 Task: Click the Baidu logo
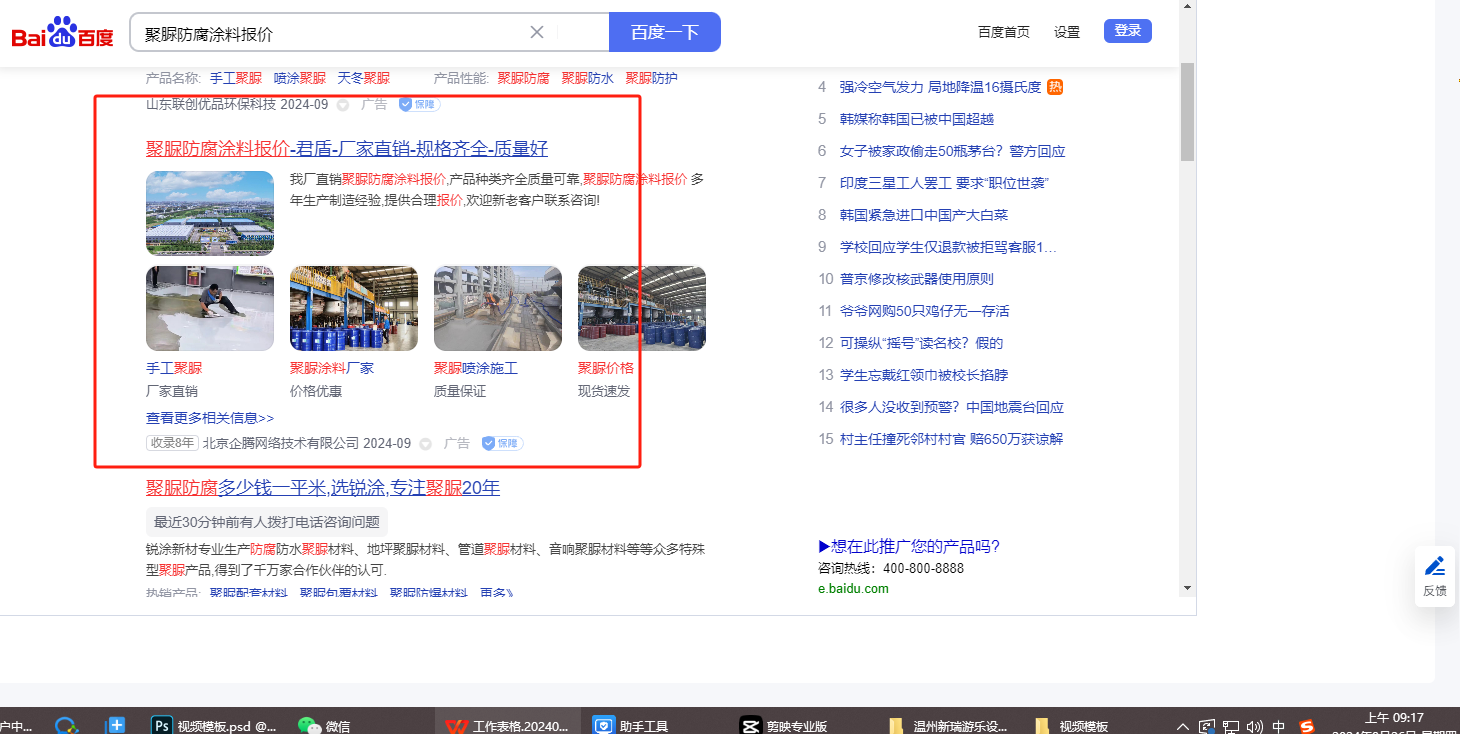(x=63, y=33)
